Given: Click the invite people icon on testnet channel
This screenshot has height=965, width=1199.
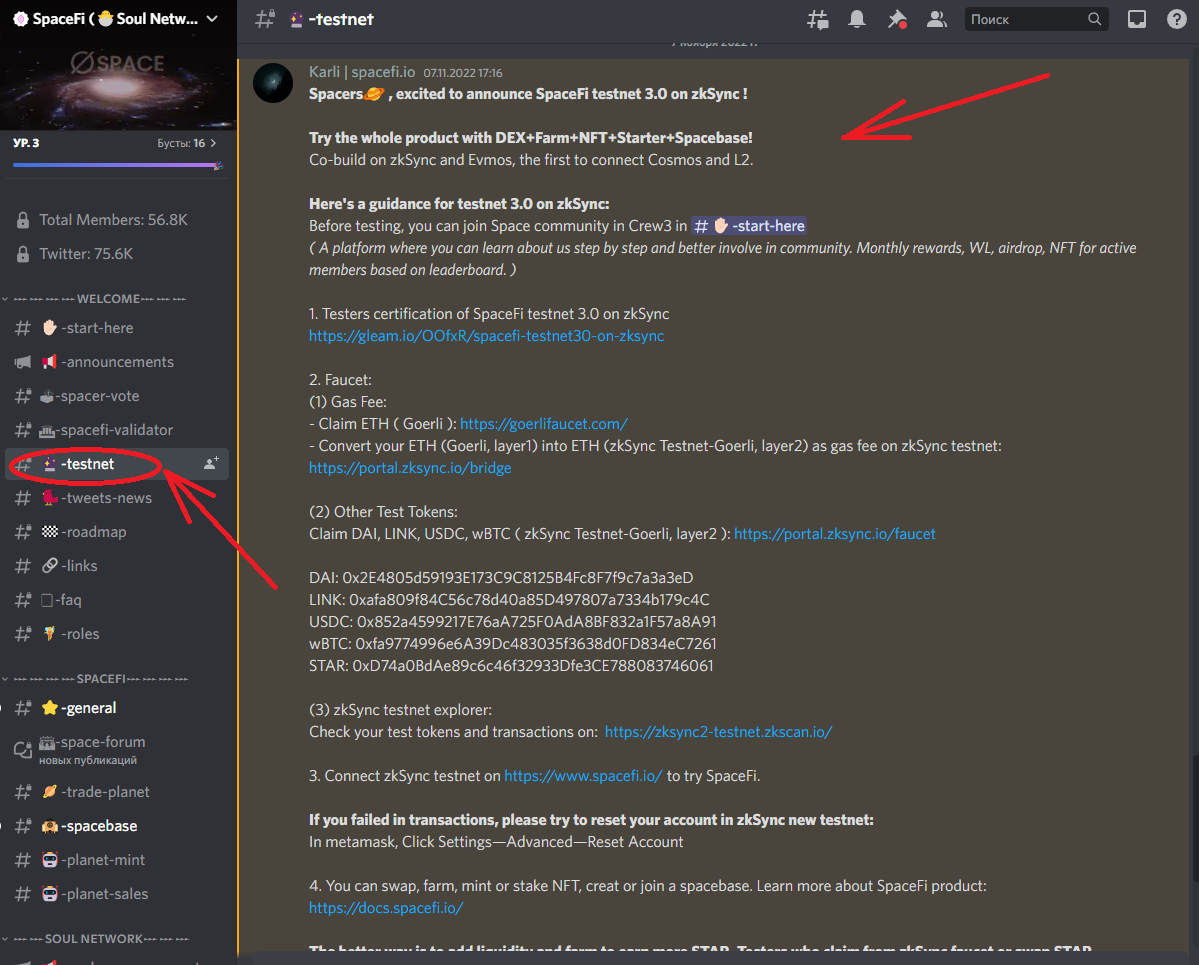Looking at the screenshot, I should tap(211, 463).
